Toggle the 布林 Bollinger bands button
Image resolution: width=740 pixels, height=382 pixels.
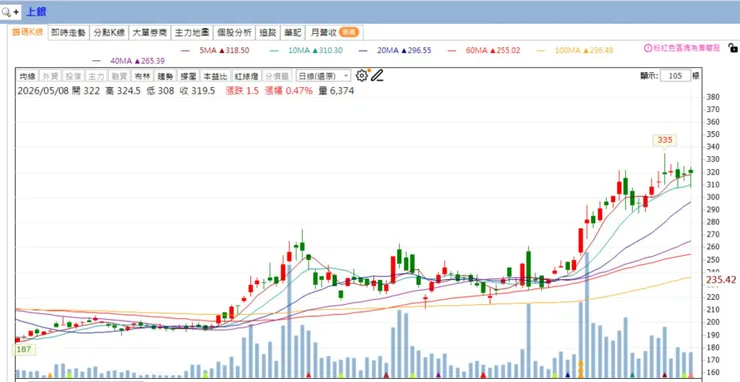(142, 76)
